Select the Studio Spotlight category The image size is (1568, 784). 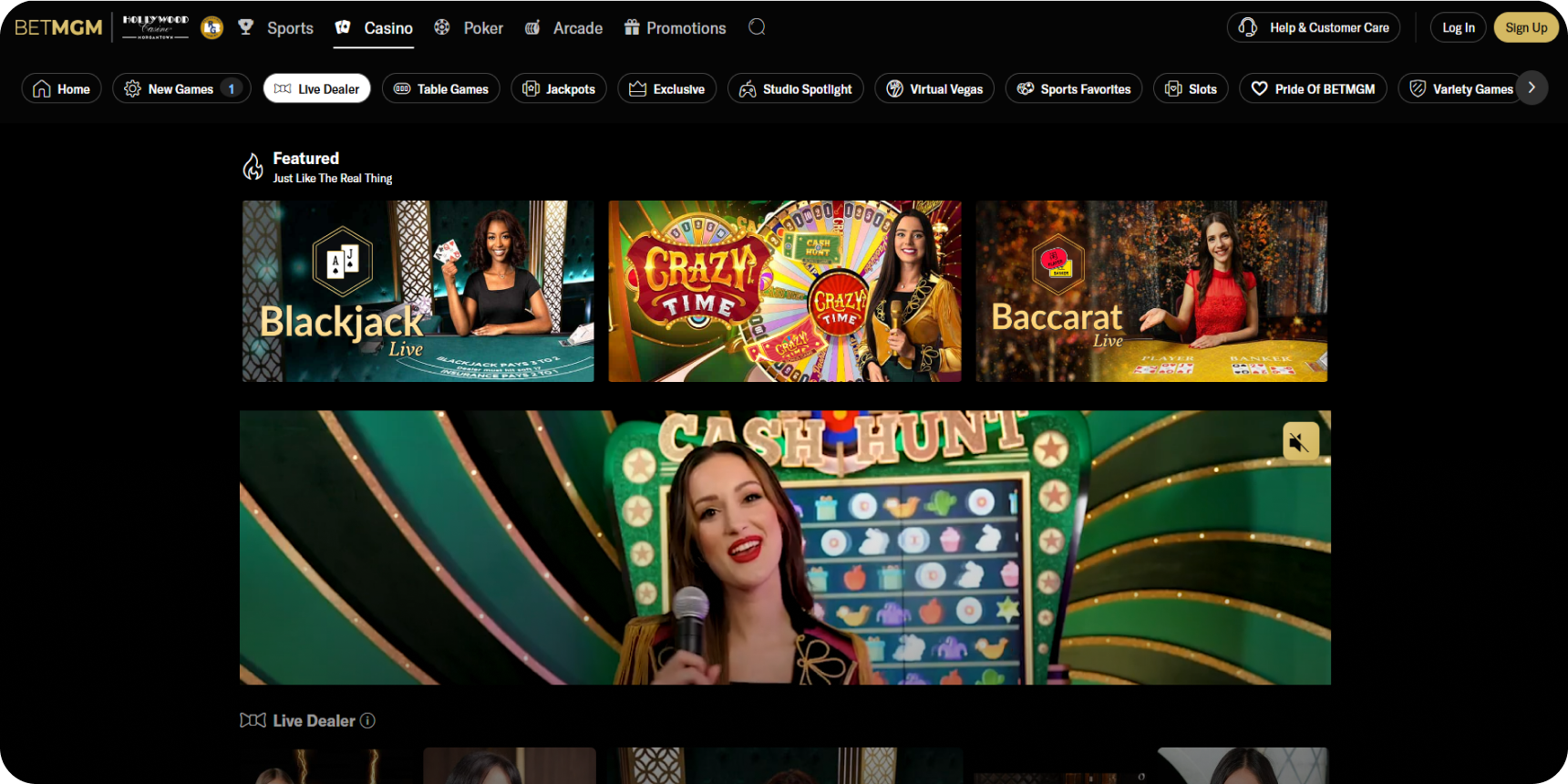(796, 88)
